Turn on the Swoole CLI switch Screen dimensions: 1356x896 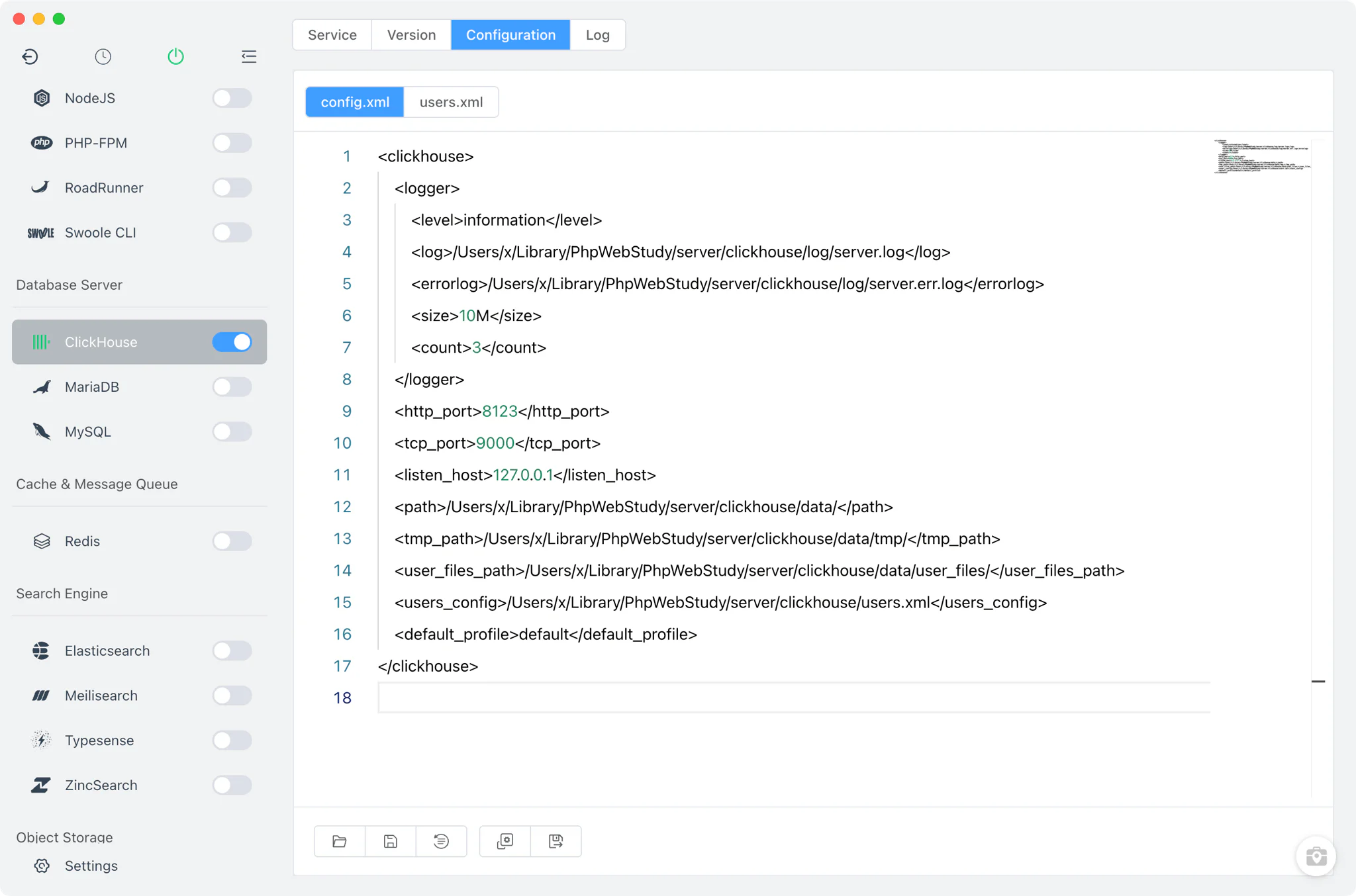coord(232,232)
